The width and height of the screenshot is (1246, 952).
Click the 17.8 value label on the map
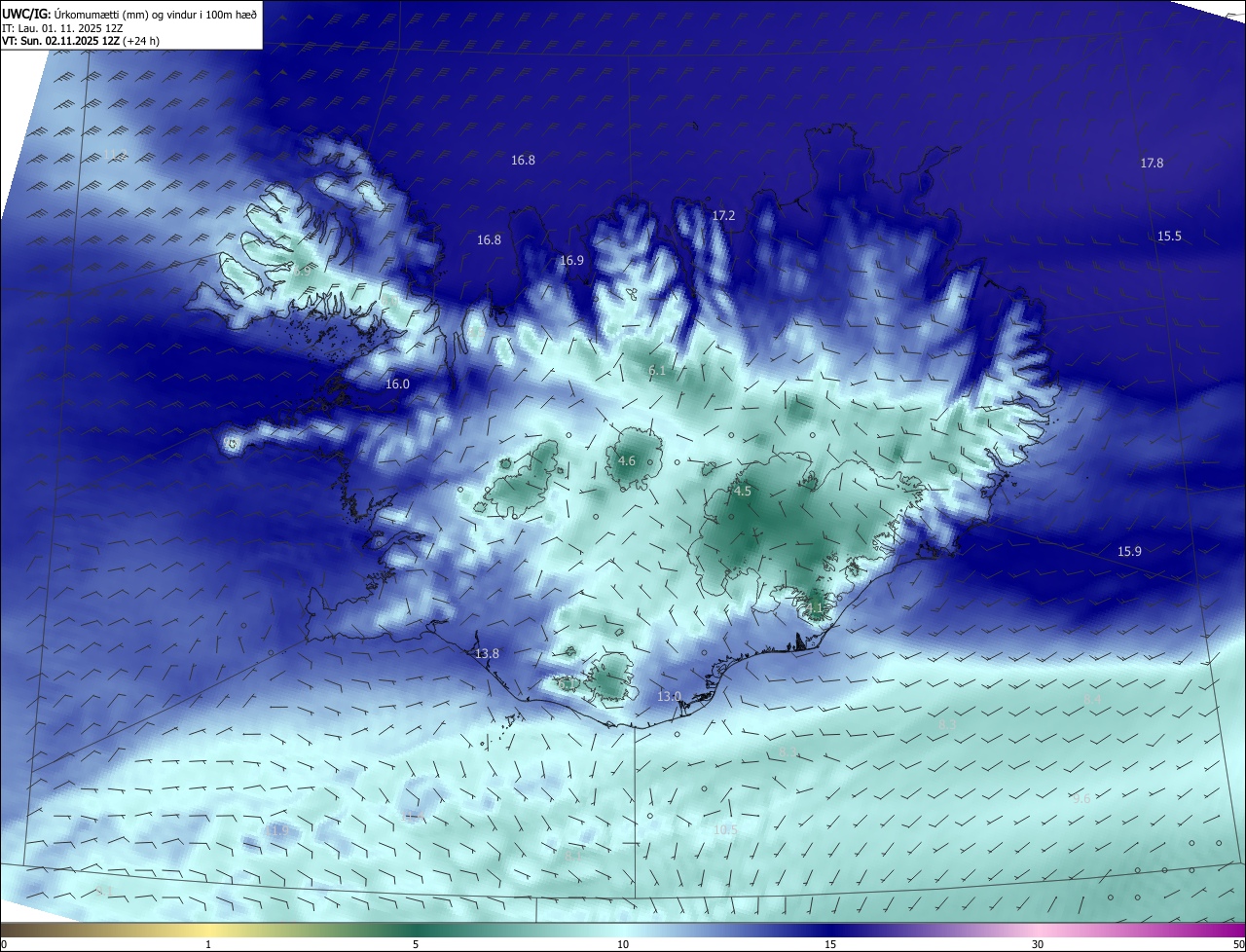tap(1152, 164)
